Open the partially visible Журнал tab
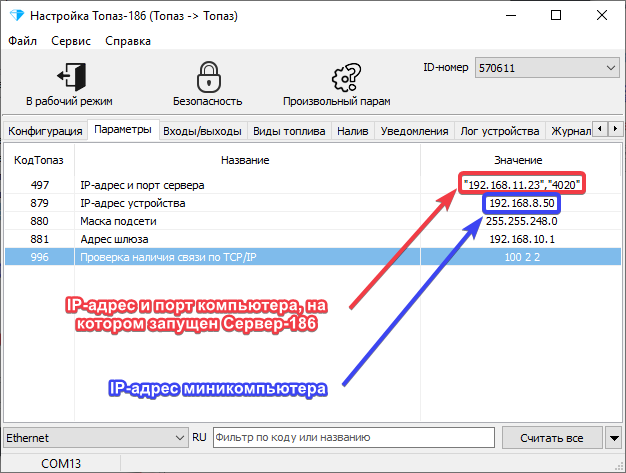Viewport: 626px width, 473px height. pos(570,131)
